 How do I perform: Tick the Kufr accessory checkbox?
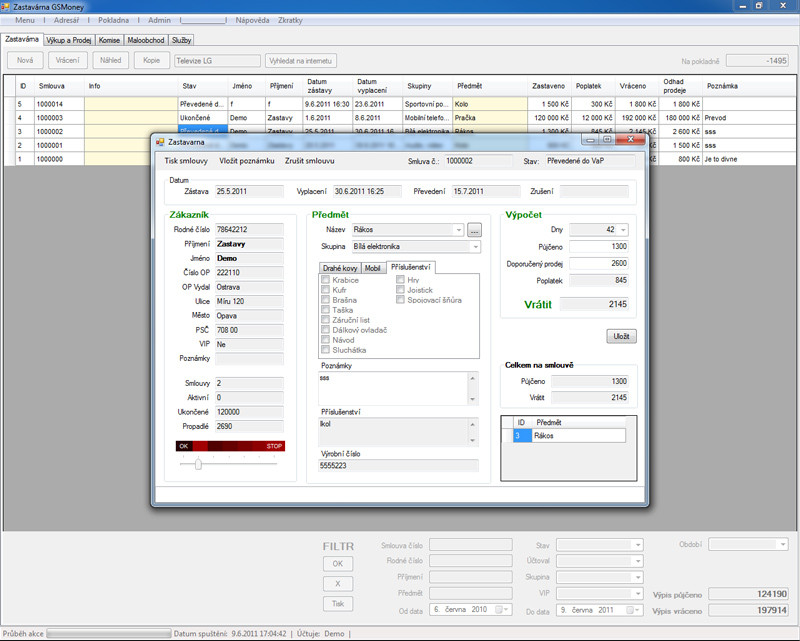point(325,289)
